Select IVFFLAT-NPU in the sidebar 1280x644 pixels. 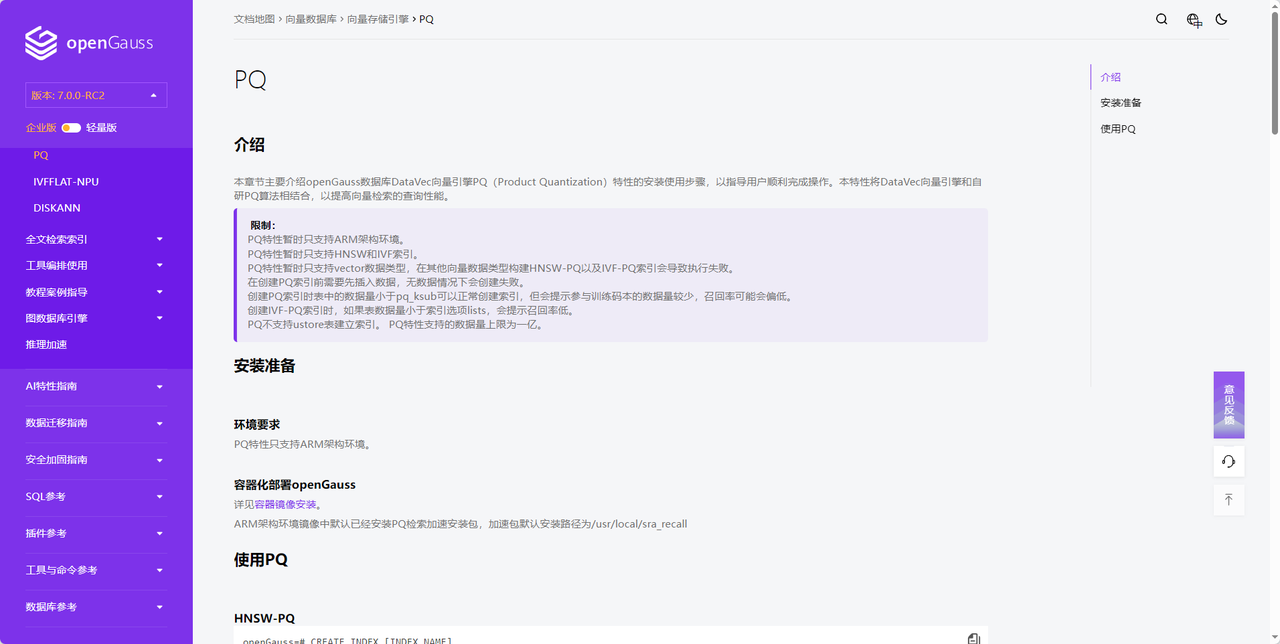[66, 182]
